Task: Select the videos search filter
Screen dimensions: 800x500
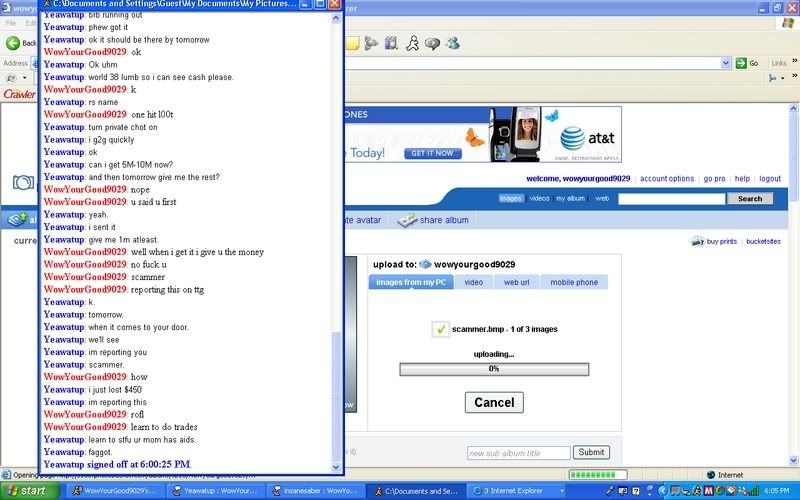Action: [540, 199]
